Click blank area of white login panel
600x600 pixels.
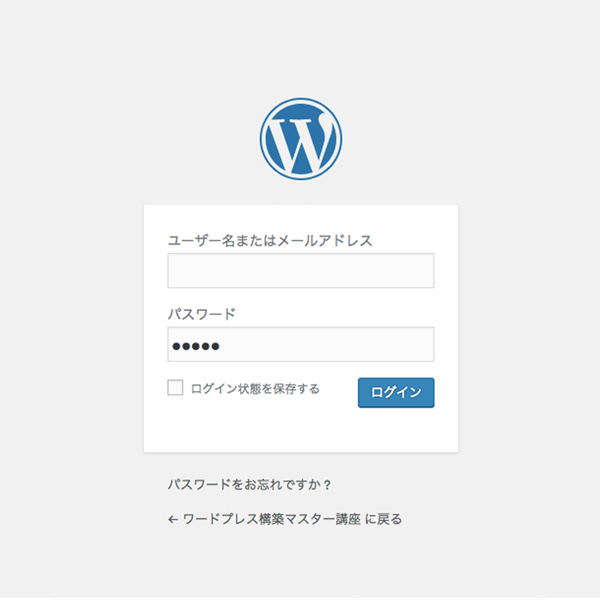click(301, 430)
